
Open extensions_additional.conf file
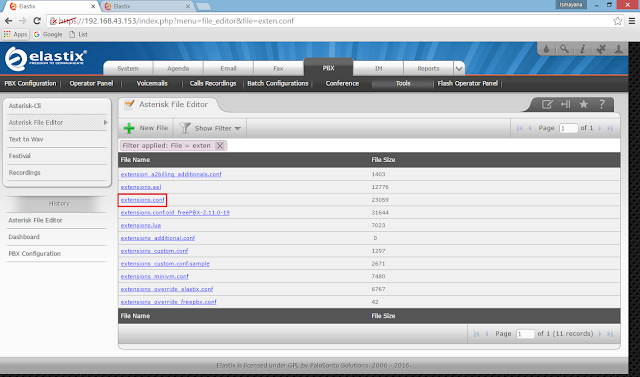pos(158,238)
